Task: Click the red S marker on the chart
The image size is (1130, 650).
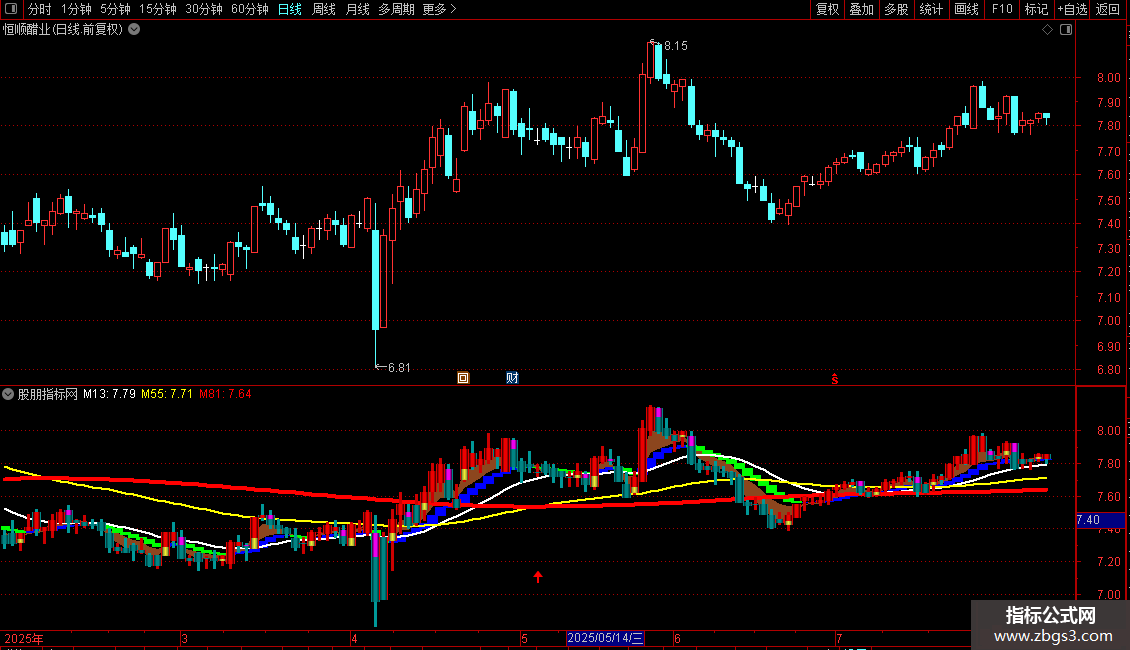Action: pos(835,378)
